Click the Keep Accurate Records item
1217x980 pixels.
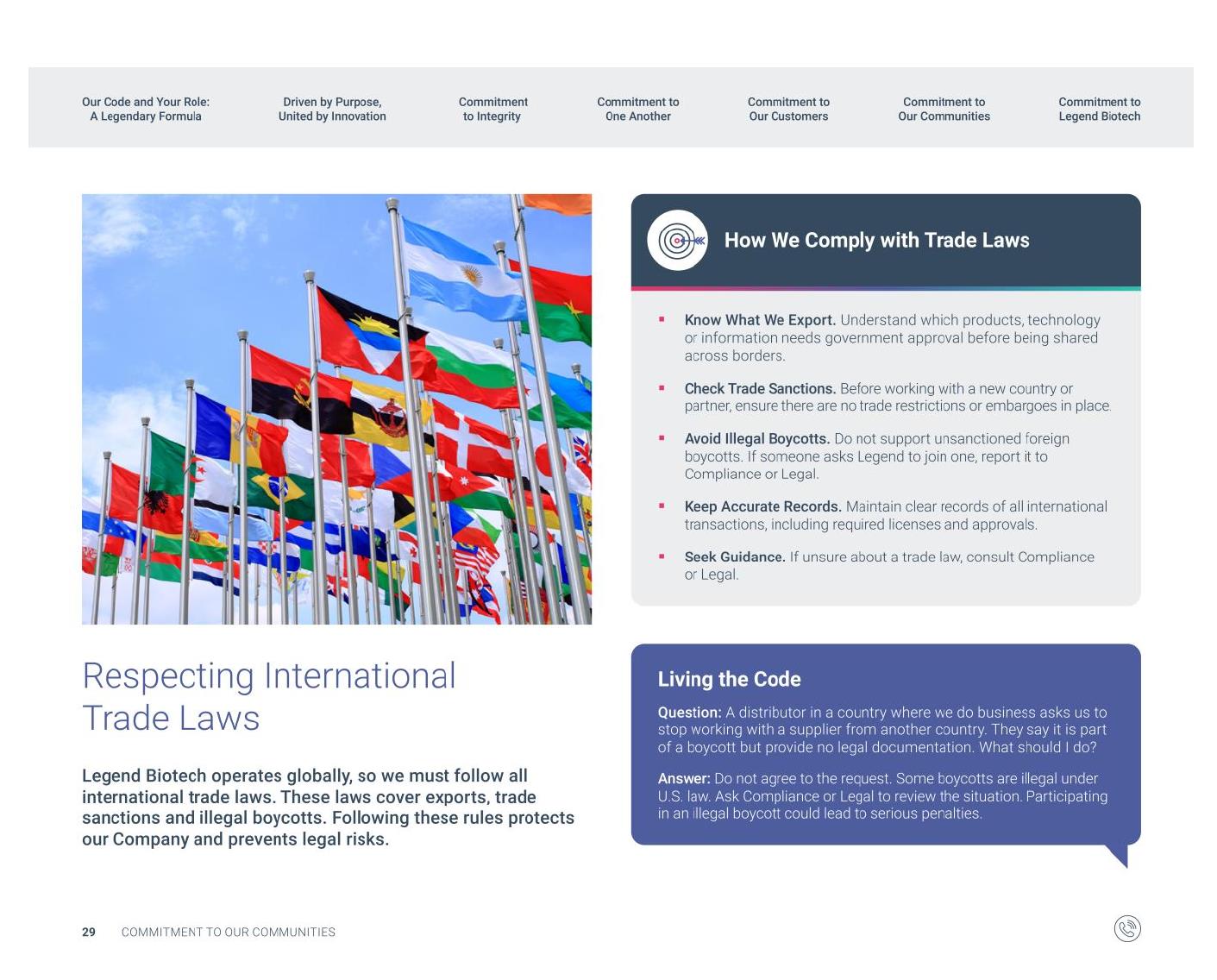[x=895, y=515]
